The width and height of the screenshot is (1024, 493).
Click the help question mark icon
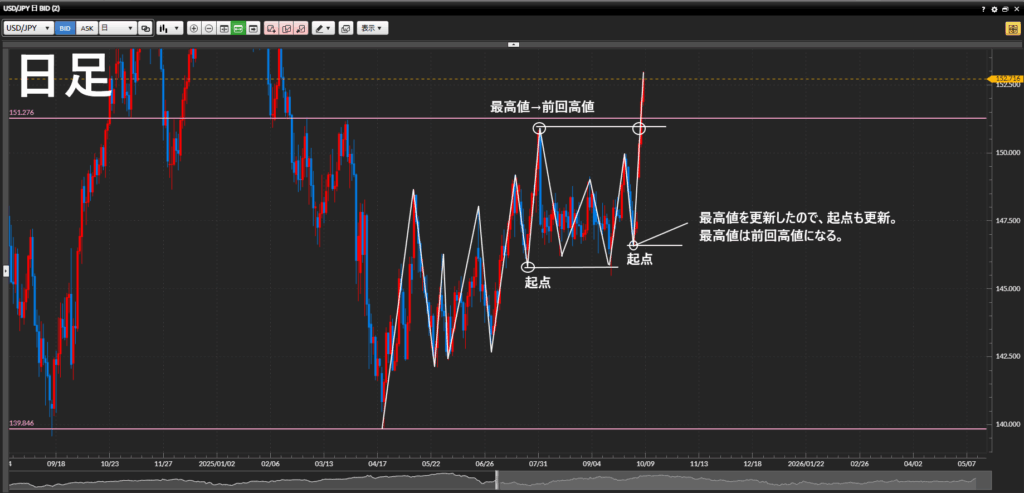[983, 8]
